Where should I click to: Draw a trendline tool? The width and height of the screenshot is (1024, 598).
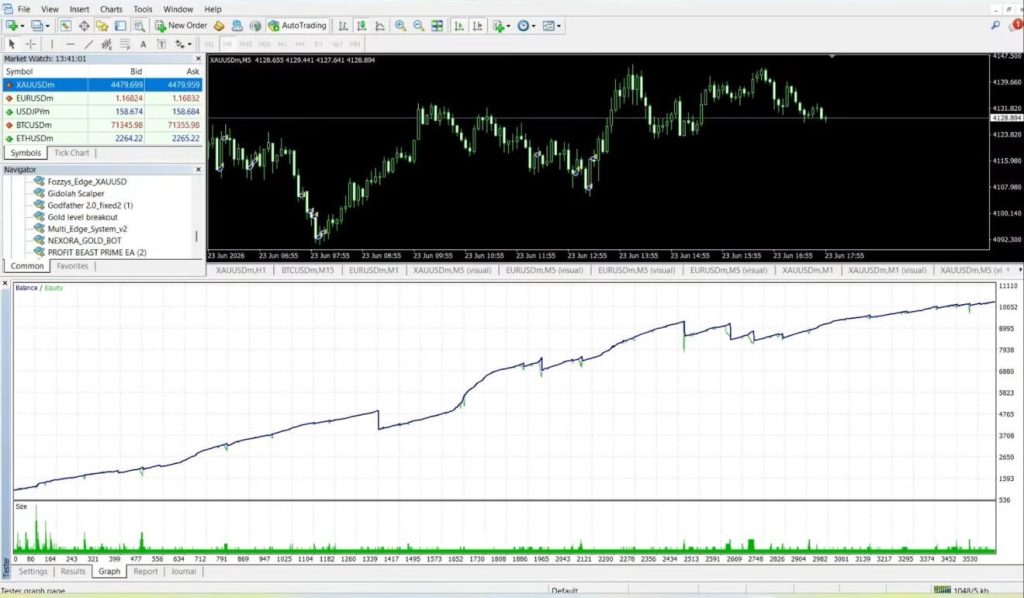[x=88, y=44]
